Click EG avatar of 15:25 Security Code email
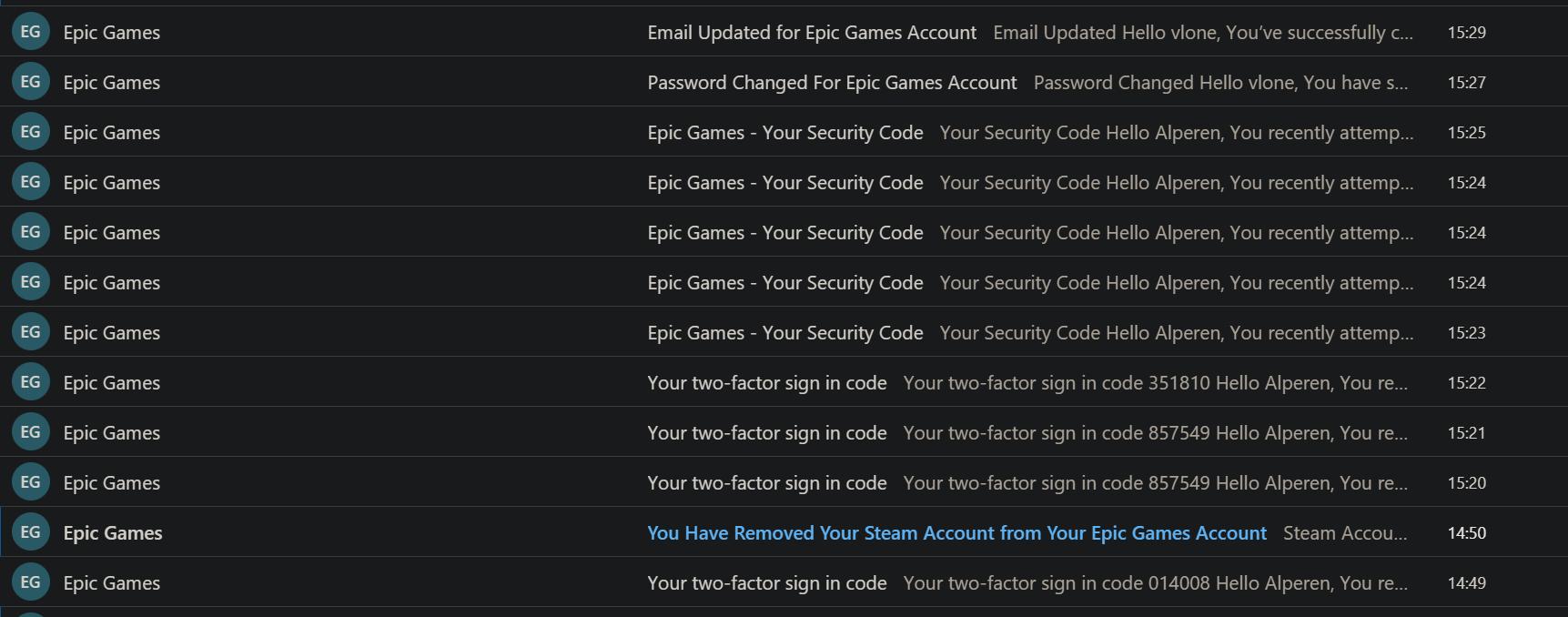This screenshot has height=617, width=1568. click(30, 132)
